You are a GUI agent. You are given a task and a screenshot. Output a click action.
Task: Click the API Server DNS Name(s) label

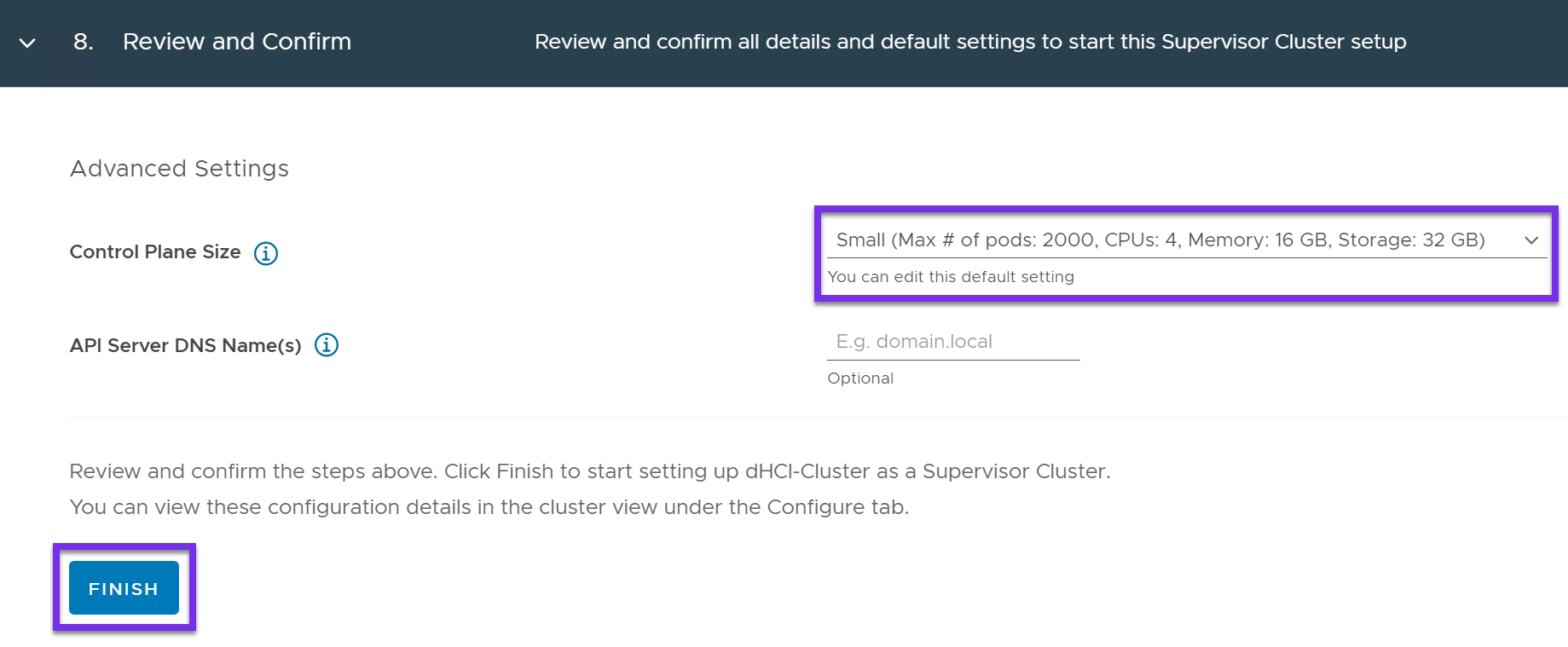click(186, 345)
